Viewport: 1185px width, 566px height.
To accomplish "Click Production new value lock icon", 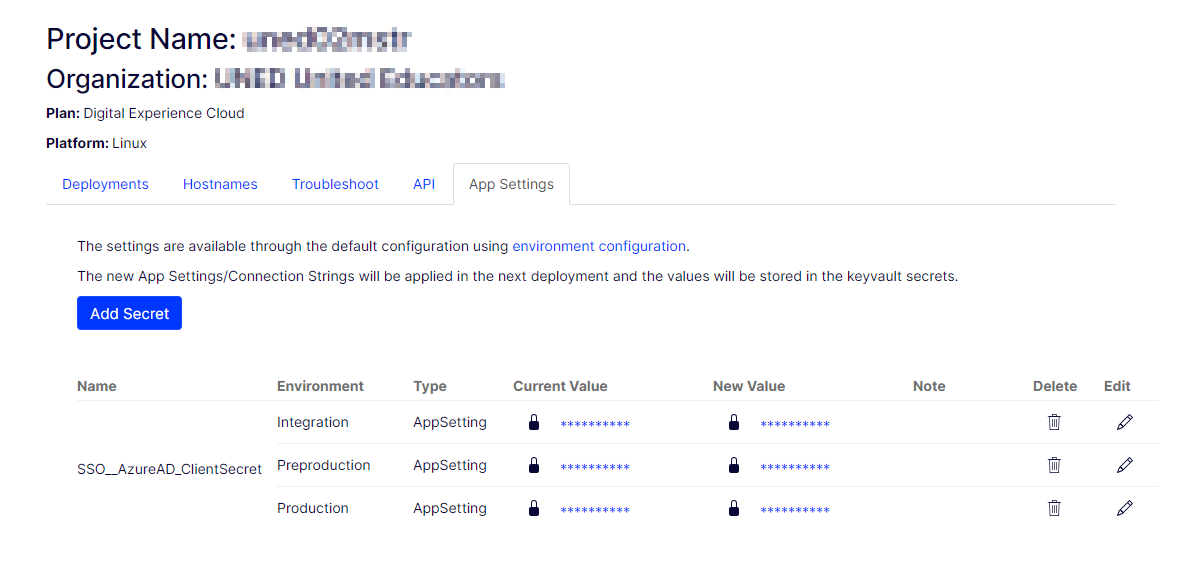I will click(x=734, y=508).
